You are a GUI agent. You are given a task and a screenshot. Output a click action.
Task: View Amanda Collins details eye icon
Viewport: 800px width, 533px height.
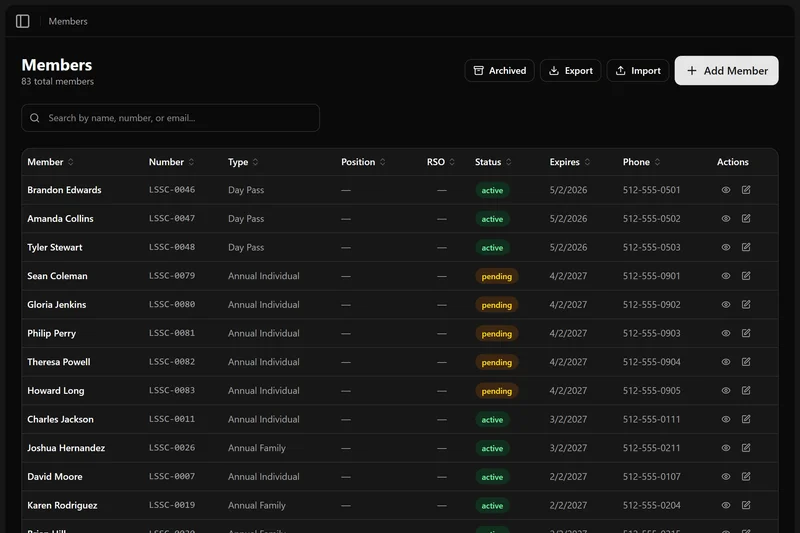tap(726, 218)
